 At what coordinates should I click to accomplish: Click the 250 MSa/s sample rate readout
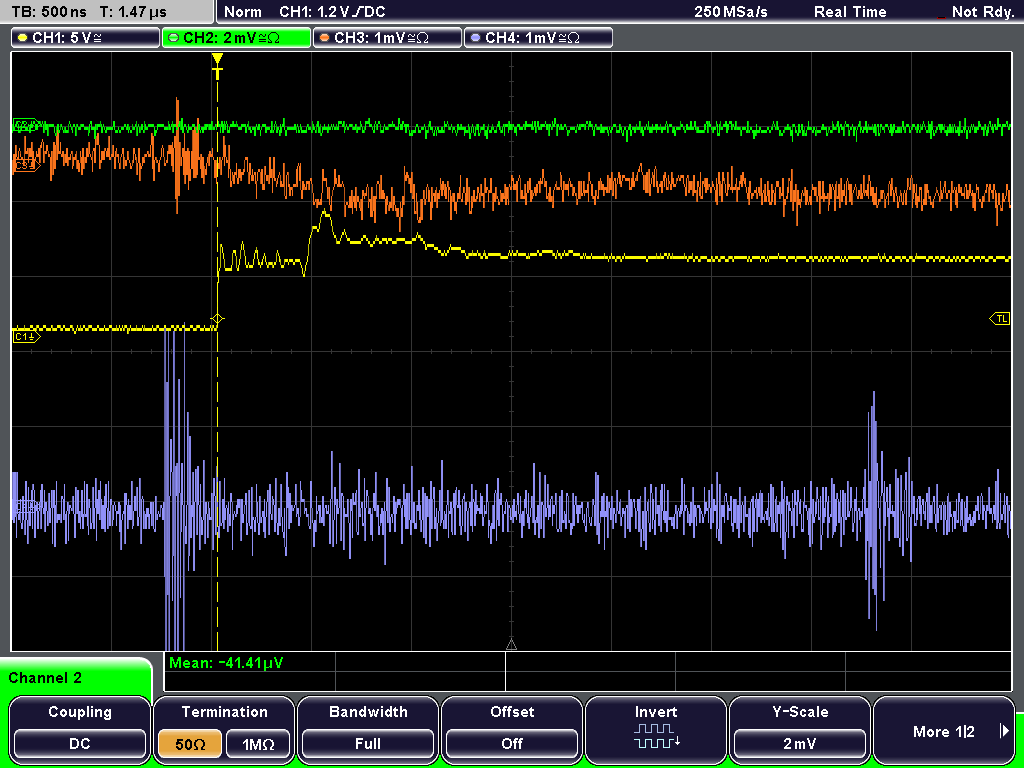tap(731, 12)
